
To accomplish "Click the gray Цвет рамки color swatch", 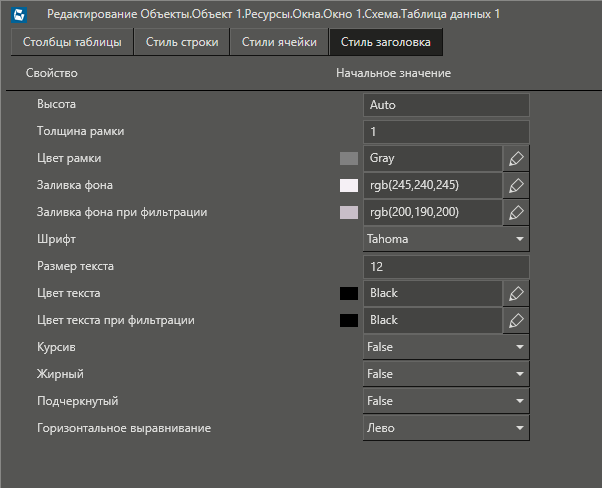I will tap(349, 158).
